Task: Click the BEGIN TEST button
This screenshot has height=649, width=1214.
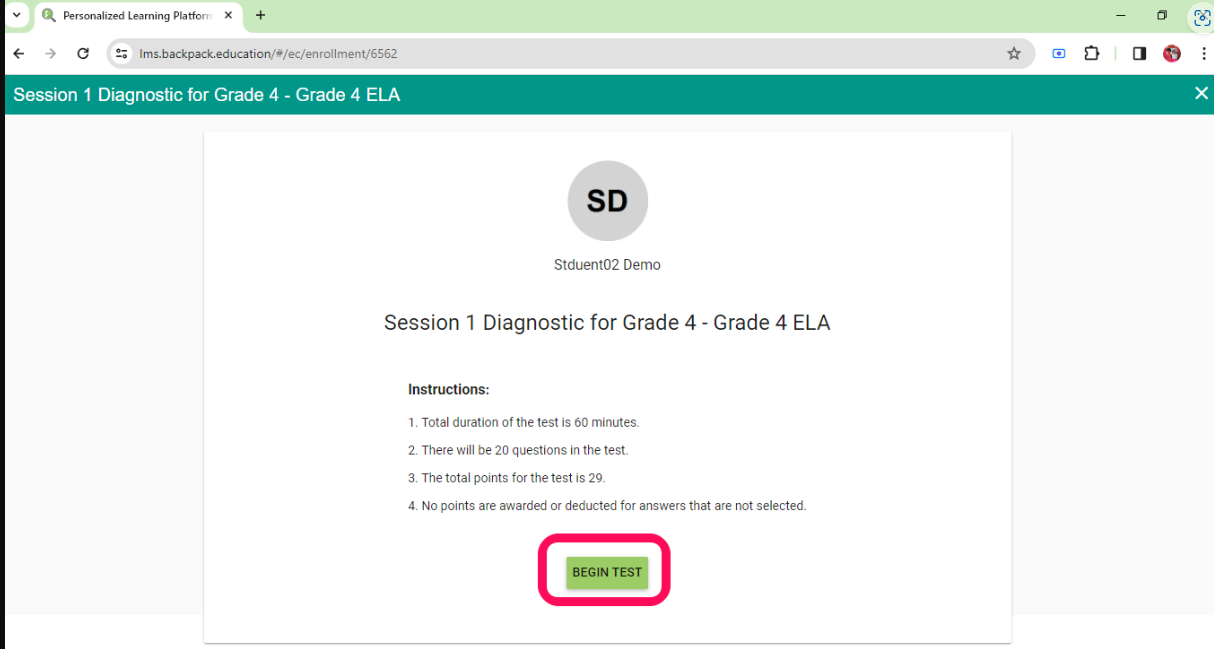Action: 607,572
